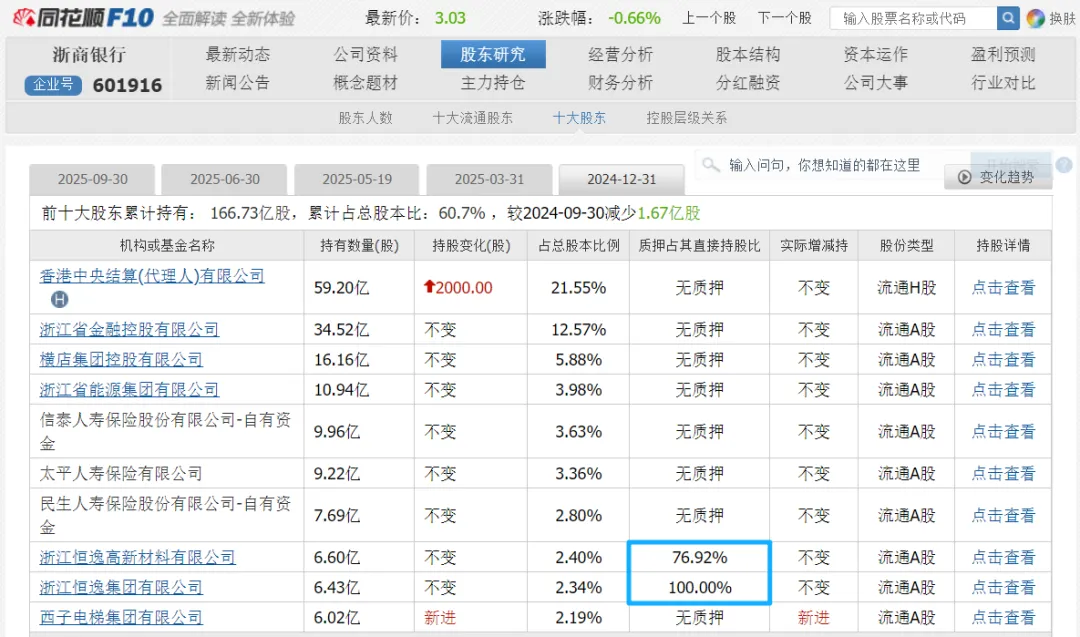Open 香港中央结算(代理人)有限公司 link
Image resolution: width=1080 pixels, height=637 pixels.
[x=152, y=276]
